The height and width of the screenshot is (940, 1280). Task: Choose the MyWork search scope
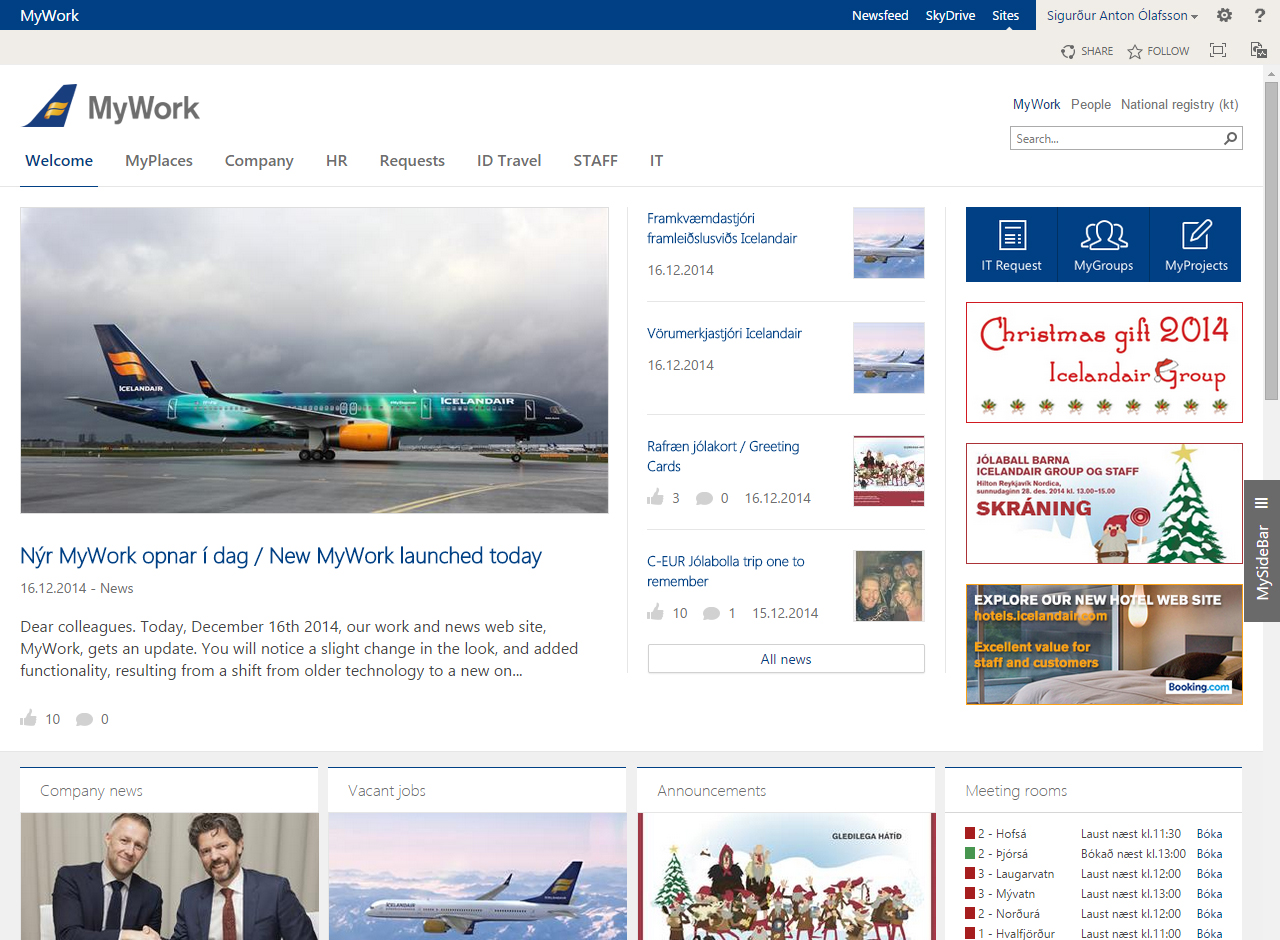(x=1036, y=104)
